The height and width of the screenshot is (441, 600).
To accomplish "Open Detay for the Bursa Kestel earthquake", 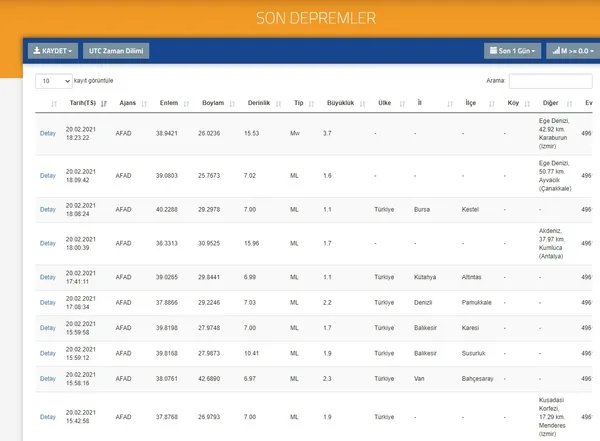I will [x=47, y=209].
